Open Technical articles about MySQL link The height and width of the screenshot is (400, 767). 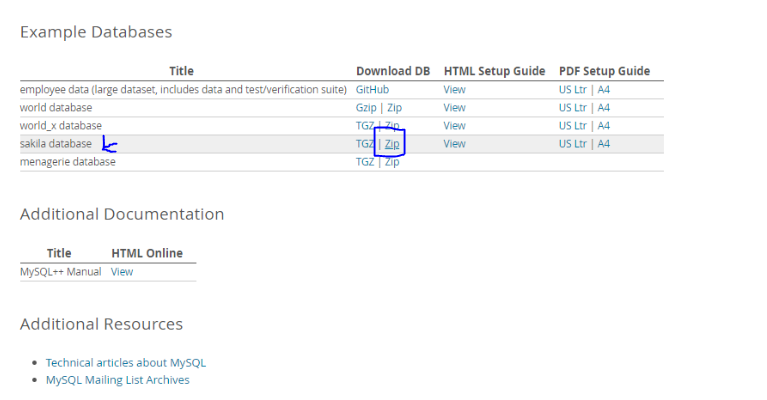click(126, 363)
